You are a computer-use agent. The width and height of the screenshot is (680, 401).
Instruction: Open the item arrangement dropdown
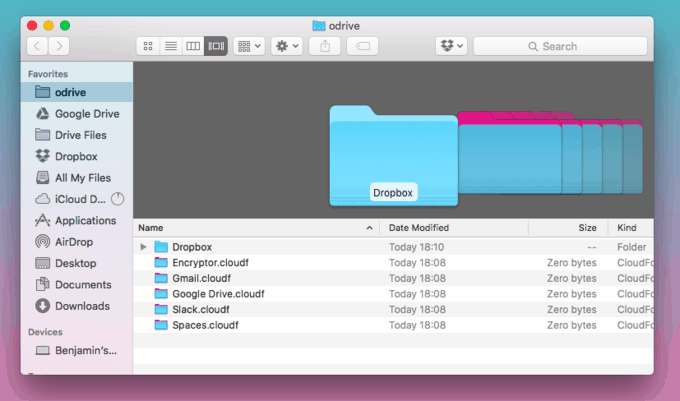tap(249, 46)
